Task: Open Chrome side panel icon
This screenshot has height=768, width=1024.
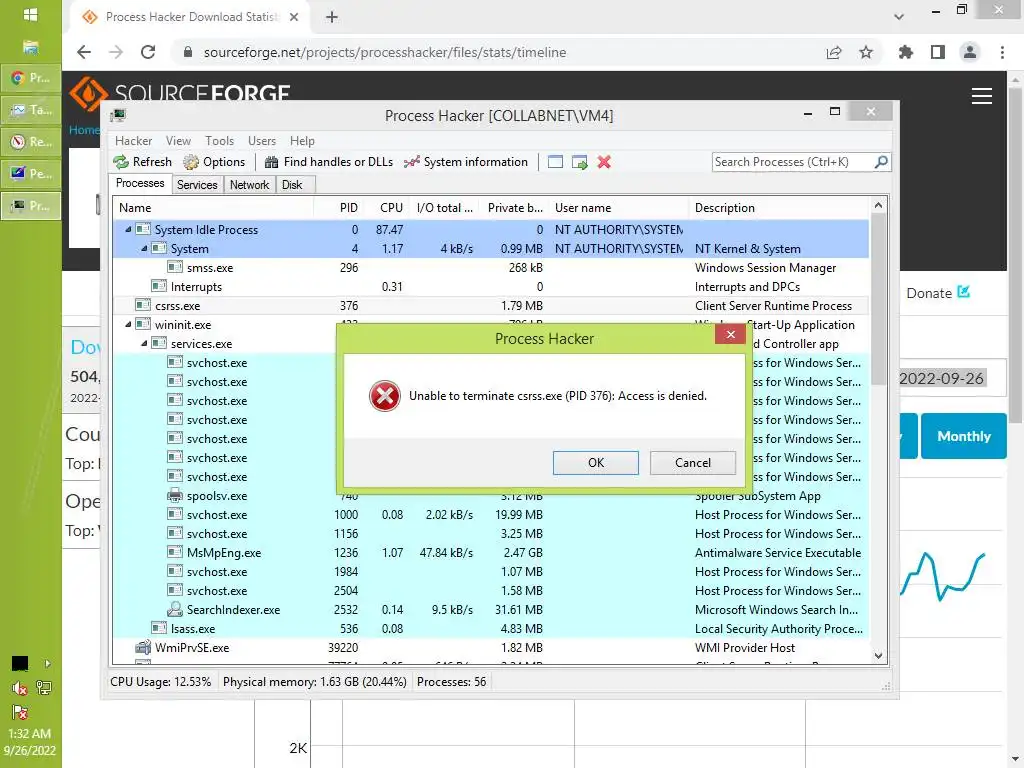Action: click(x=938, y=52)
